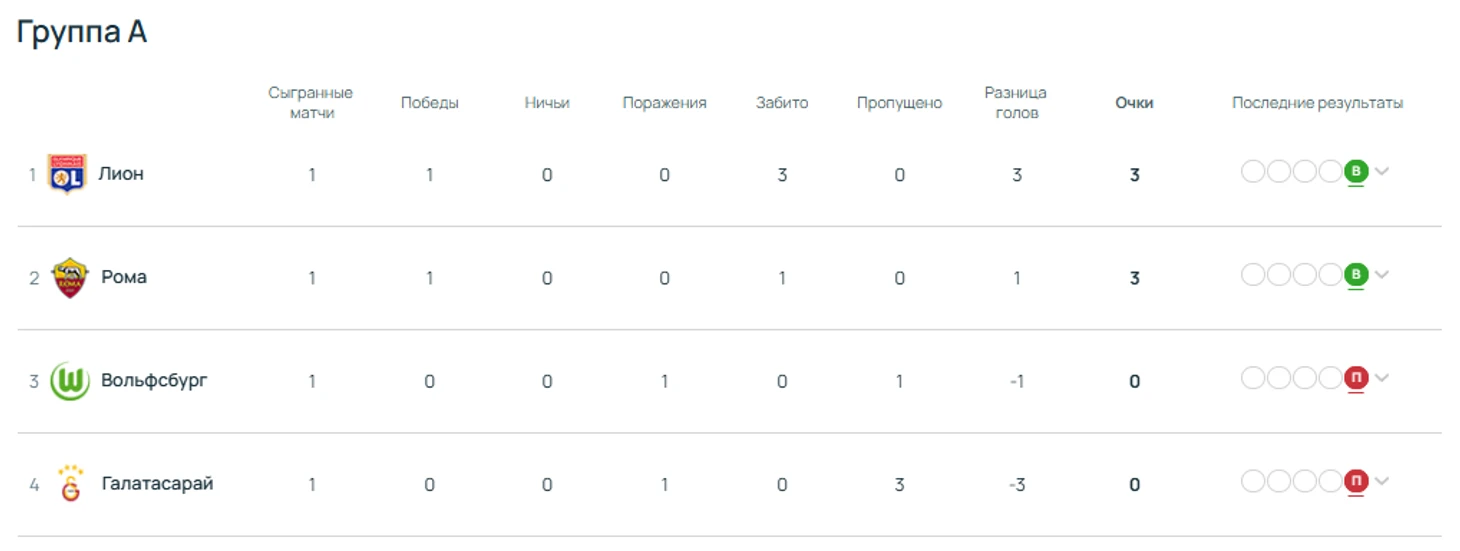Click Roma's green win result badge

point(1356,275)
